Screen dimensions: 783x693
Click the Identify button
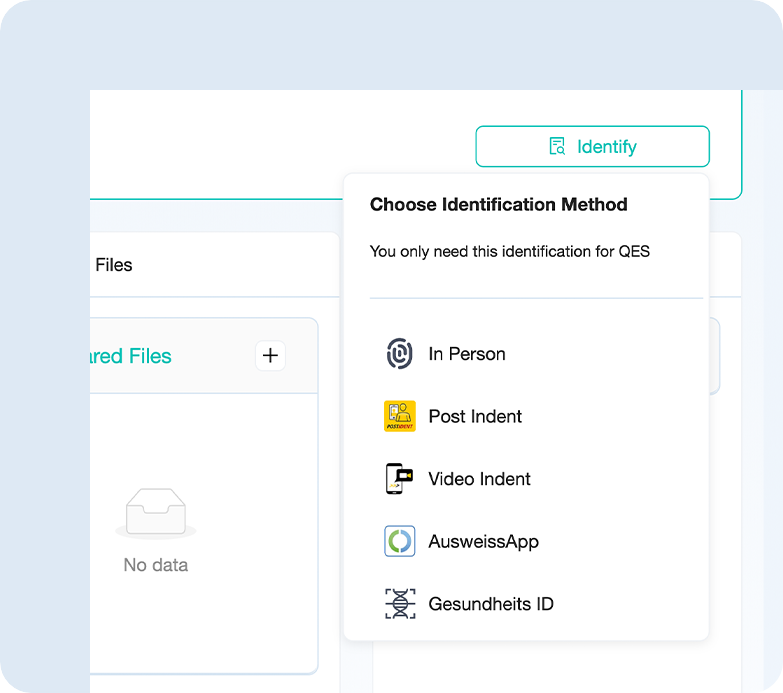(592, 146)
